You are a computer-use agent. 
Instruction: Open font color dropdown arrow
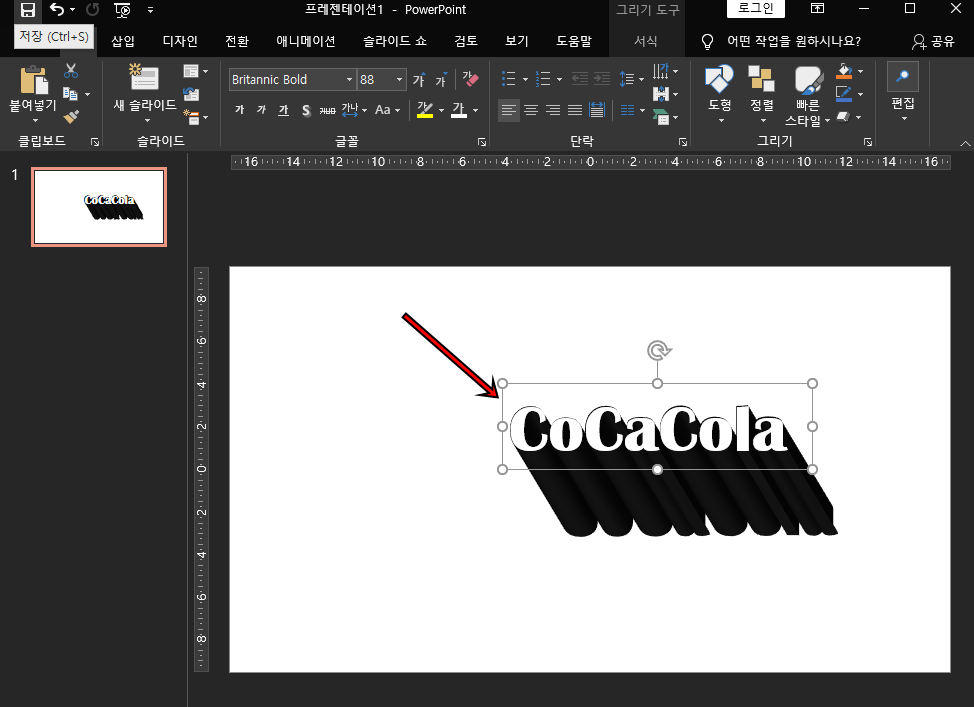(x=475, y=111)
